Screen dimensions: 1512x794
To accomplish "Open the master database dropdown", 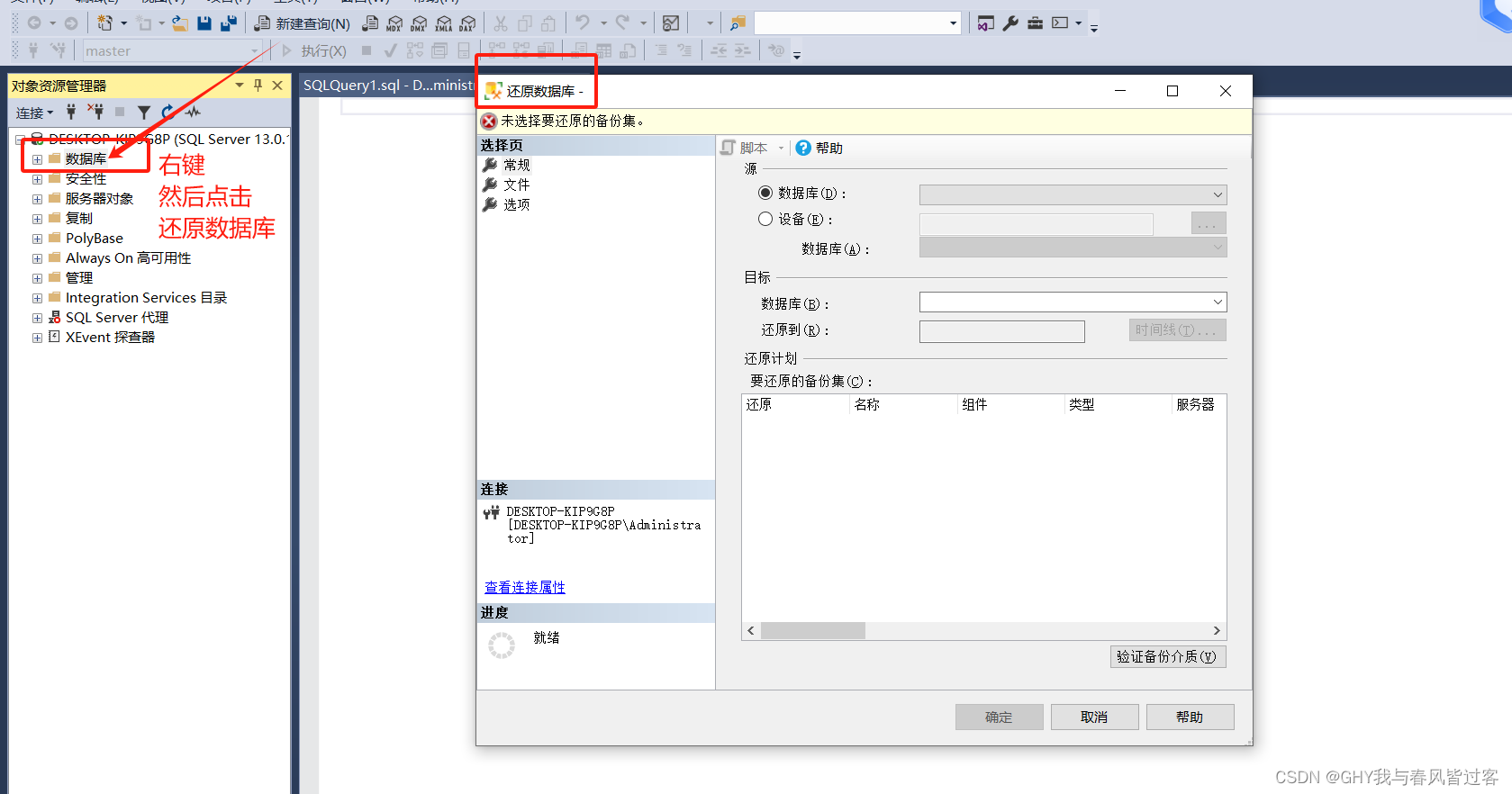I will [x=255, y=51].
